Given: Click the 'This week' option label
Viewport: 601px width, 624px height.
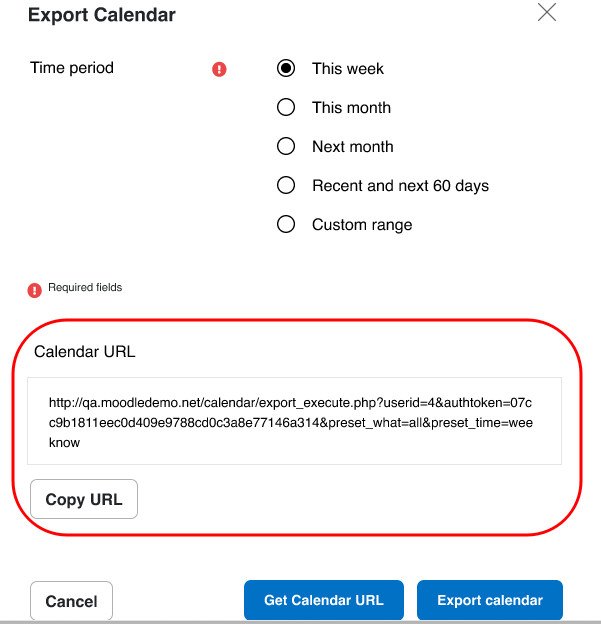Looking at the screenshot, I should 348,68.
